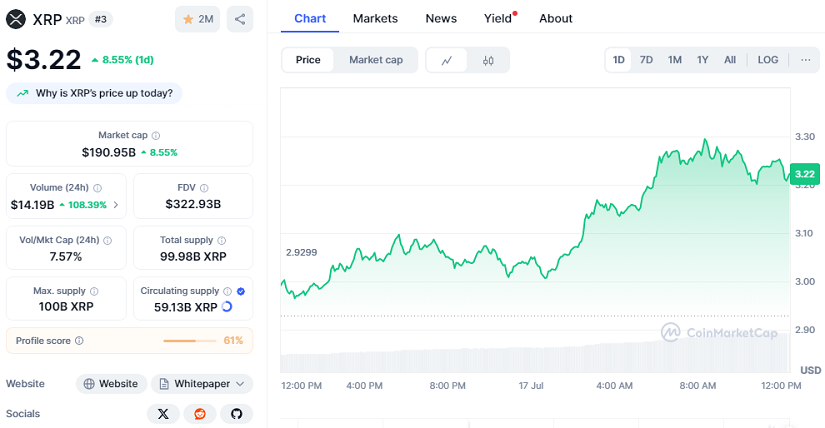Set chart range to 1Y
Viewport: 825px width, 428px height.
(x=702, y=60)
